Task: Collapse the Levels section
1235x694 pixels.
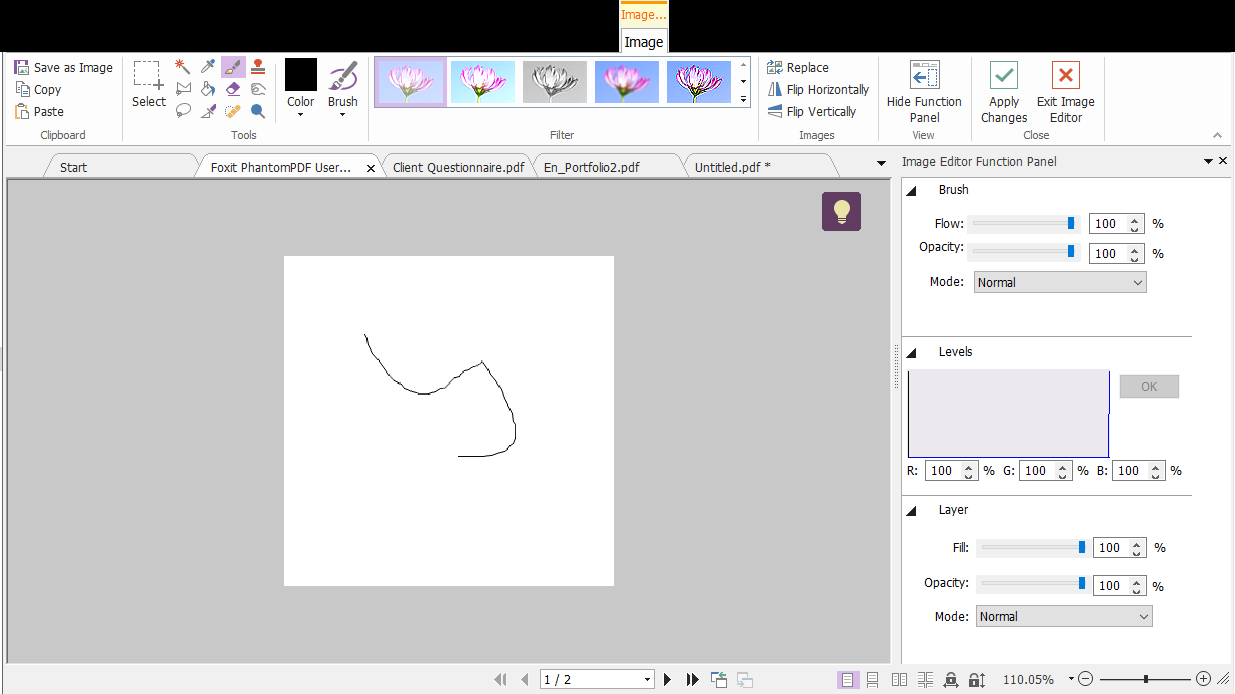Action: [x=912, y=352]
